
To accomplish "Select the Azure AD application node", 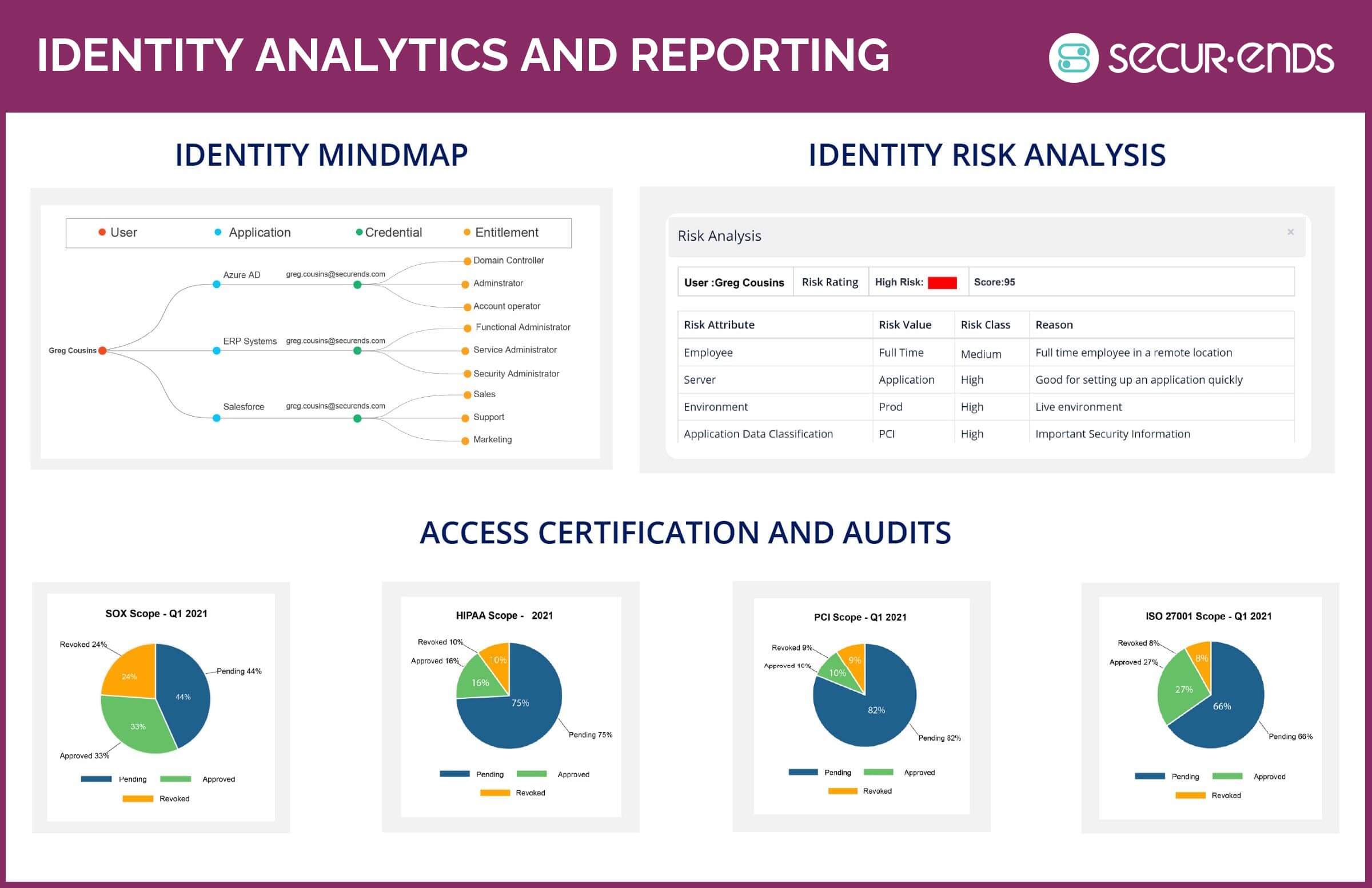I will click(x=216, y=284).
